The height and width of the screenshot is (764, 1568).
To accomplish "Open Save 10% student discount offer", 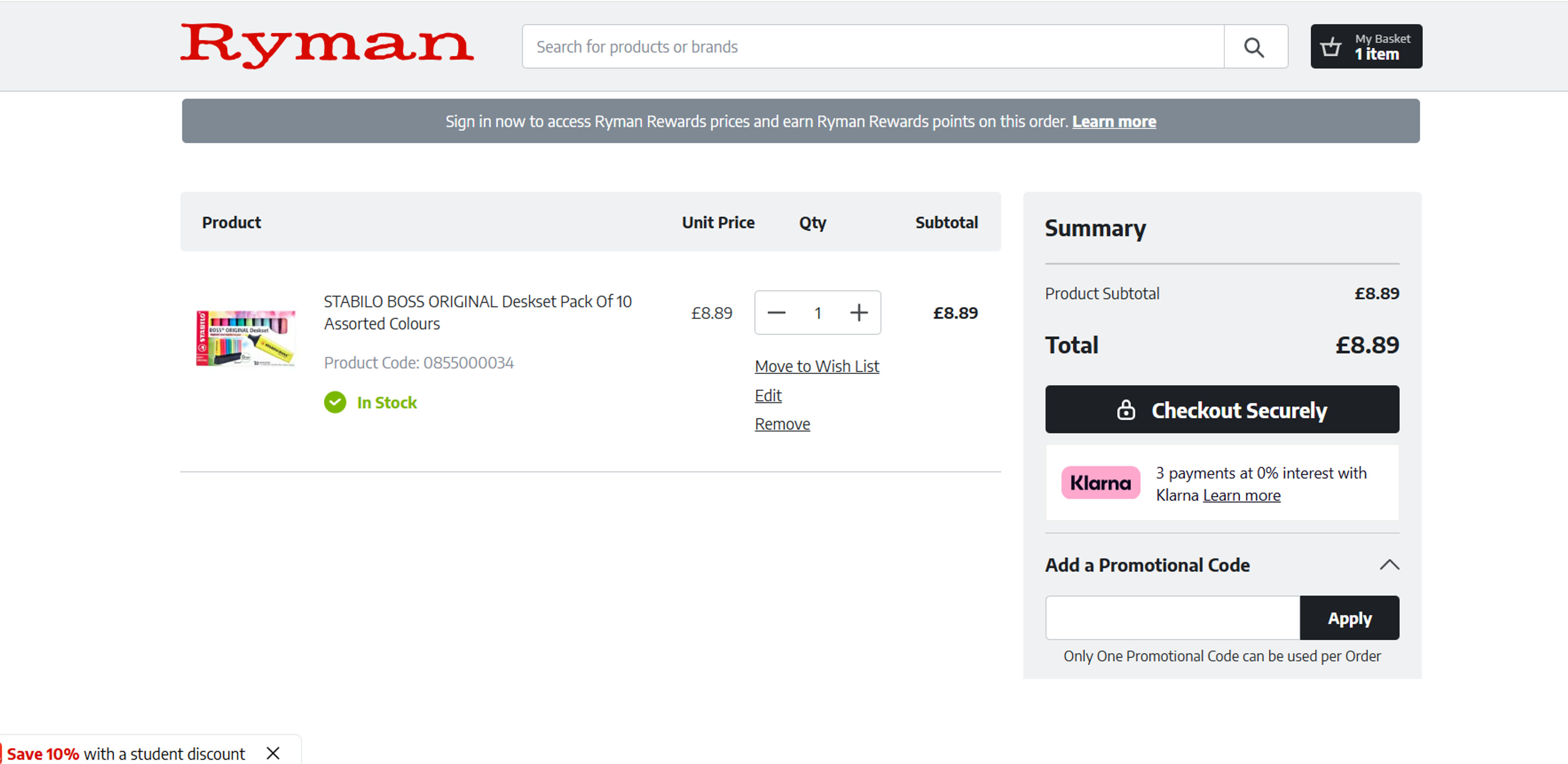I will [x=126, y=754].
